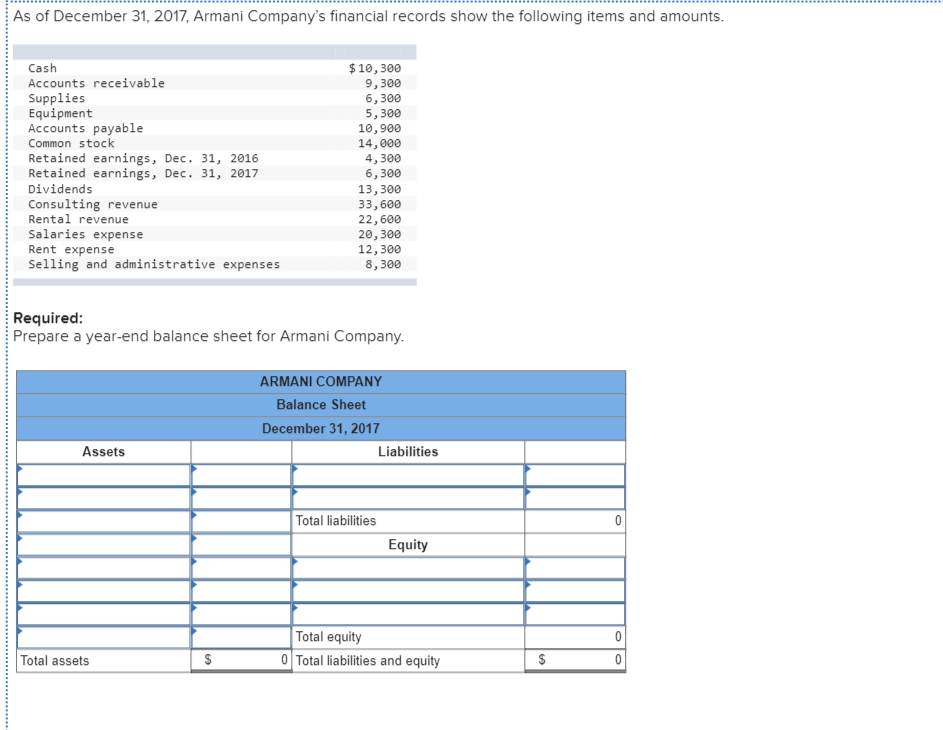Click the 'Rent expense' row label
Viewport: 943px width, 730px height.
click(71, 249)
